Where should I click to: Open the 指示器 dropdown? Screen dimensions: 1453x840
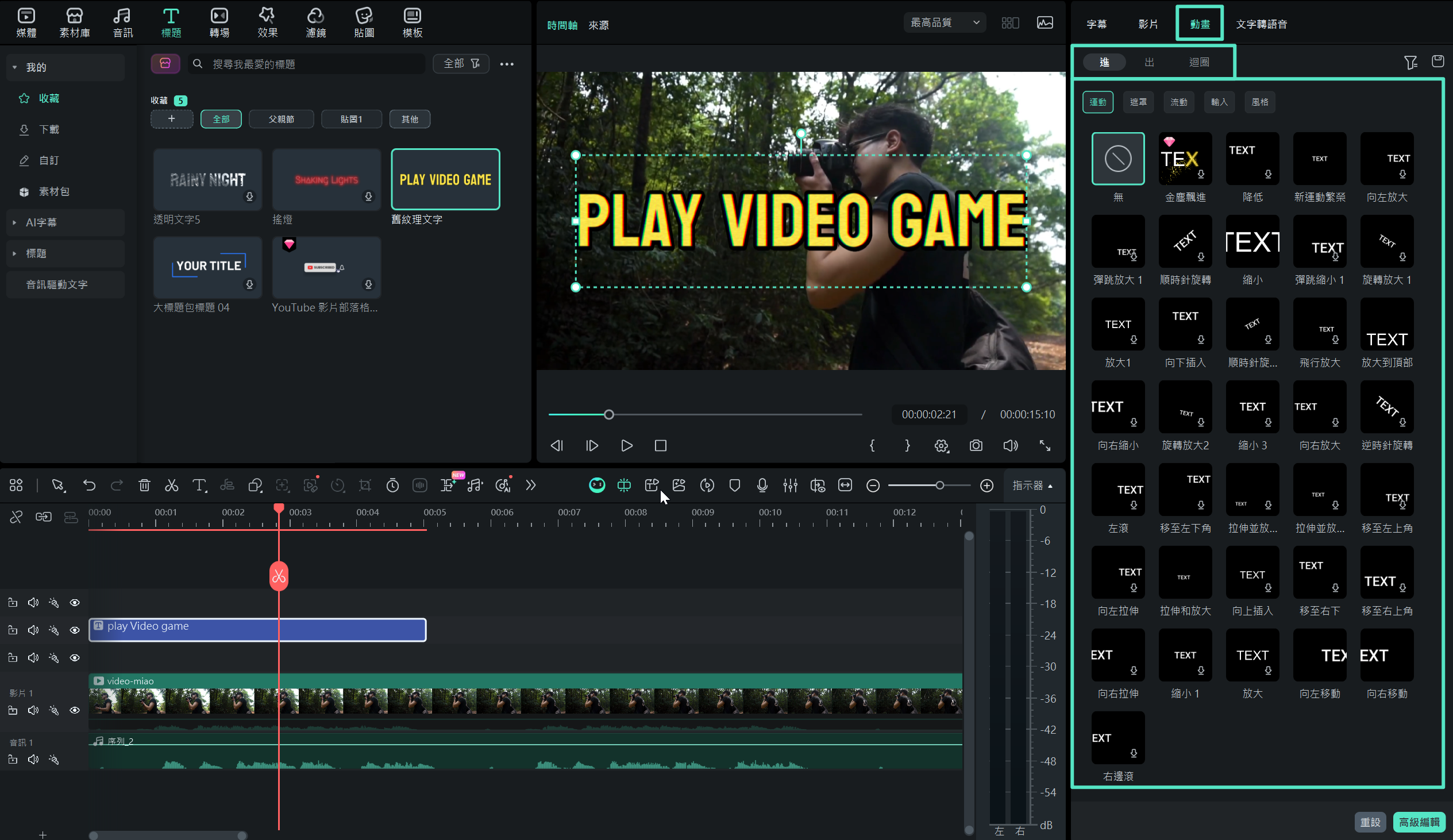[x=1032, y=485]
